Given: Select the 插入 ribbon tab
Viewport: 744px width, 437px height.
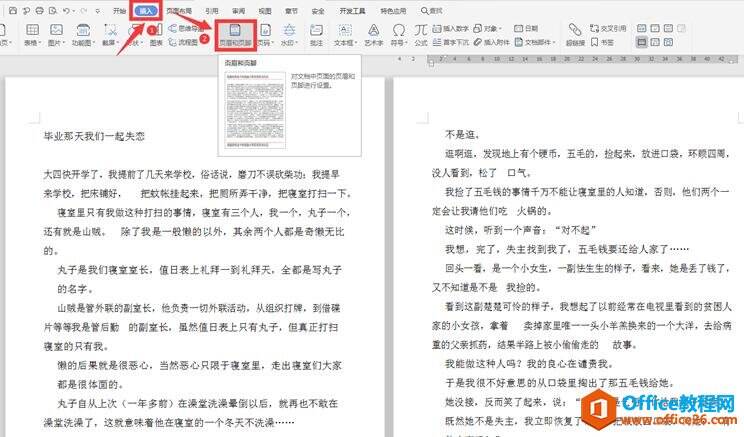Looking at the screenshot, I should tap(146, 10).
